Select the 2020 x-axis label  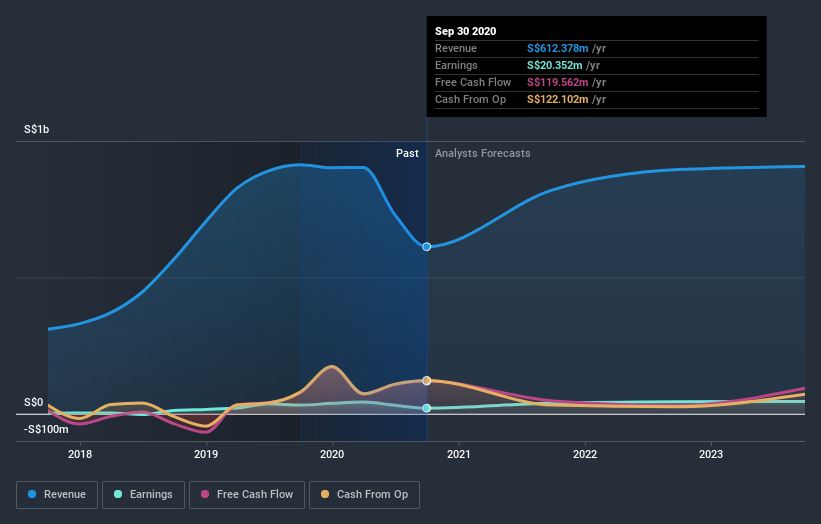pos(332,454)
